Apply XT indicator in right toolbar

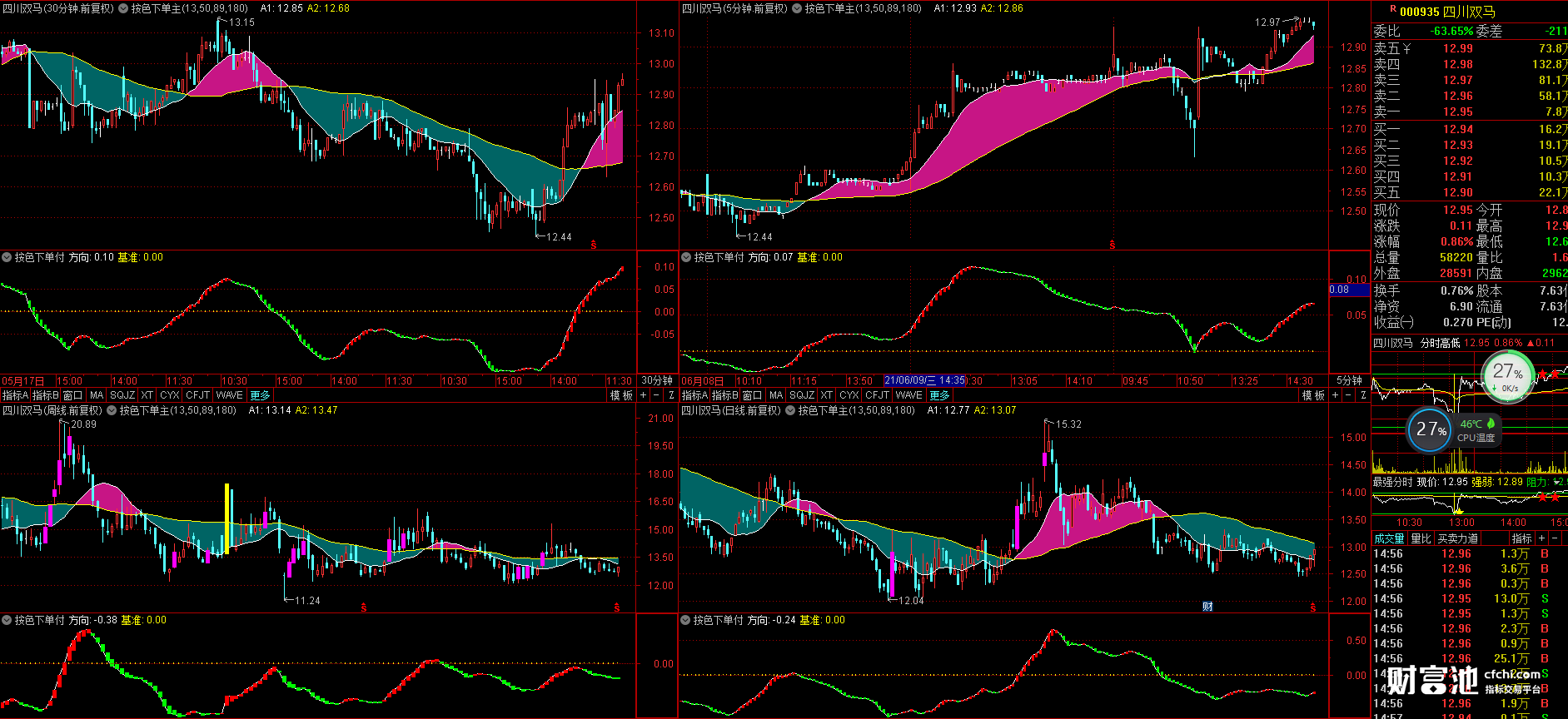tap(827, 395)
